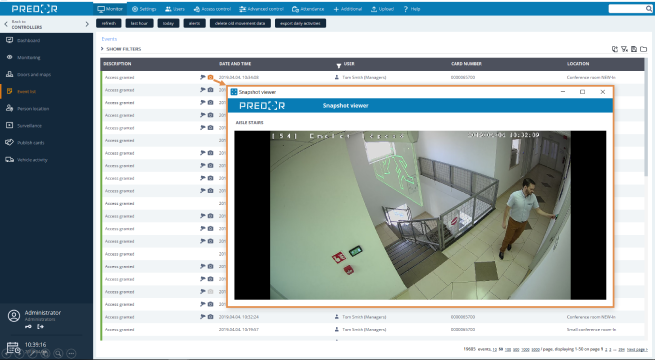Screen dimensions: 655x360
Task: Click the reload columns icon above the table
Action: (x=614, y=49)
